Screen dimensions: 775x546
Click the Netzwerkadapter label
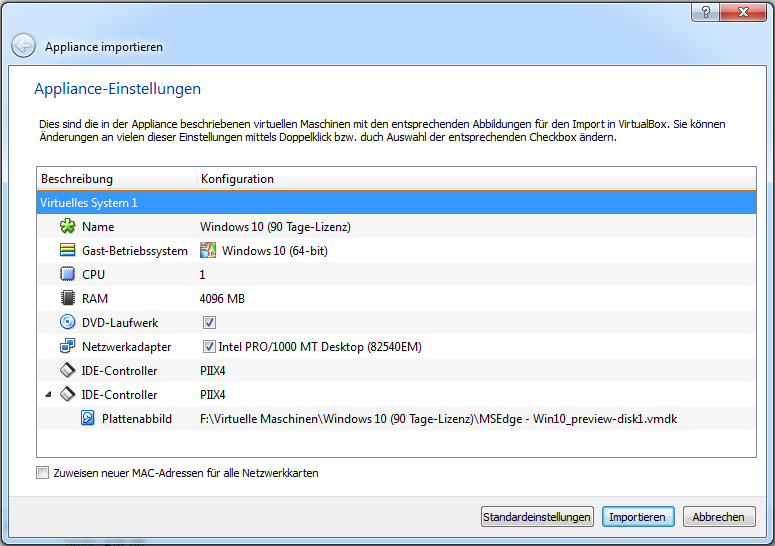pyautogui.click(x=127, y=347)
